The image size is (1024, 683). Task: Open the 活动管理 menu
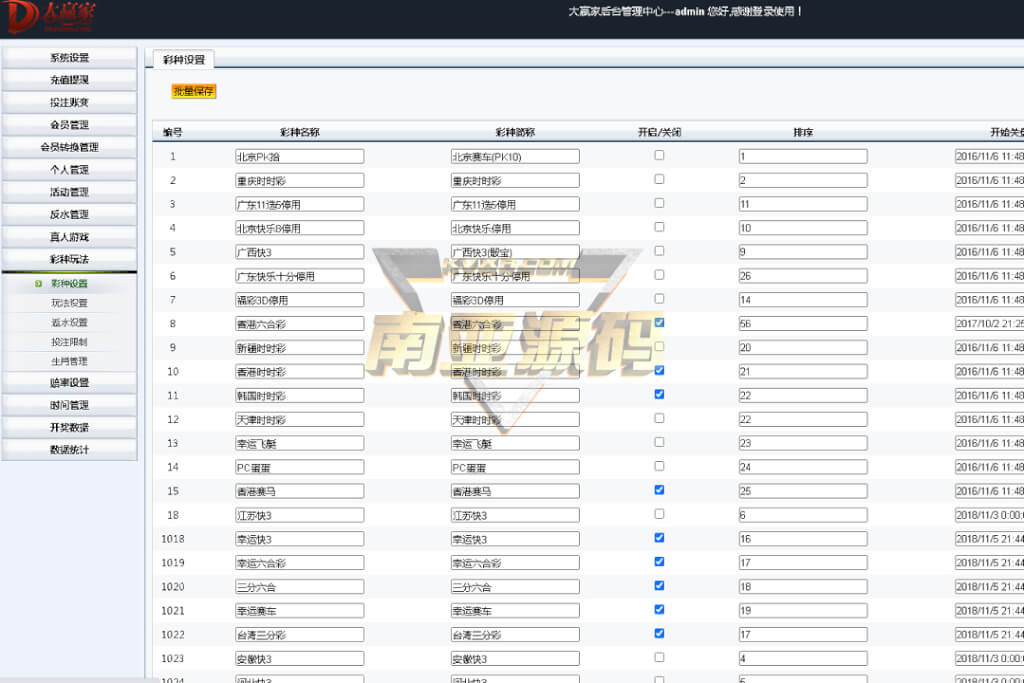69,192
